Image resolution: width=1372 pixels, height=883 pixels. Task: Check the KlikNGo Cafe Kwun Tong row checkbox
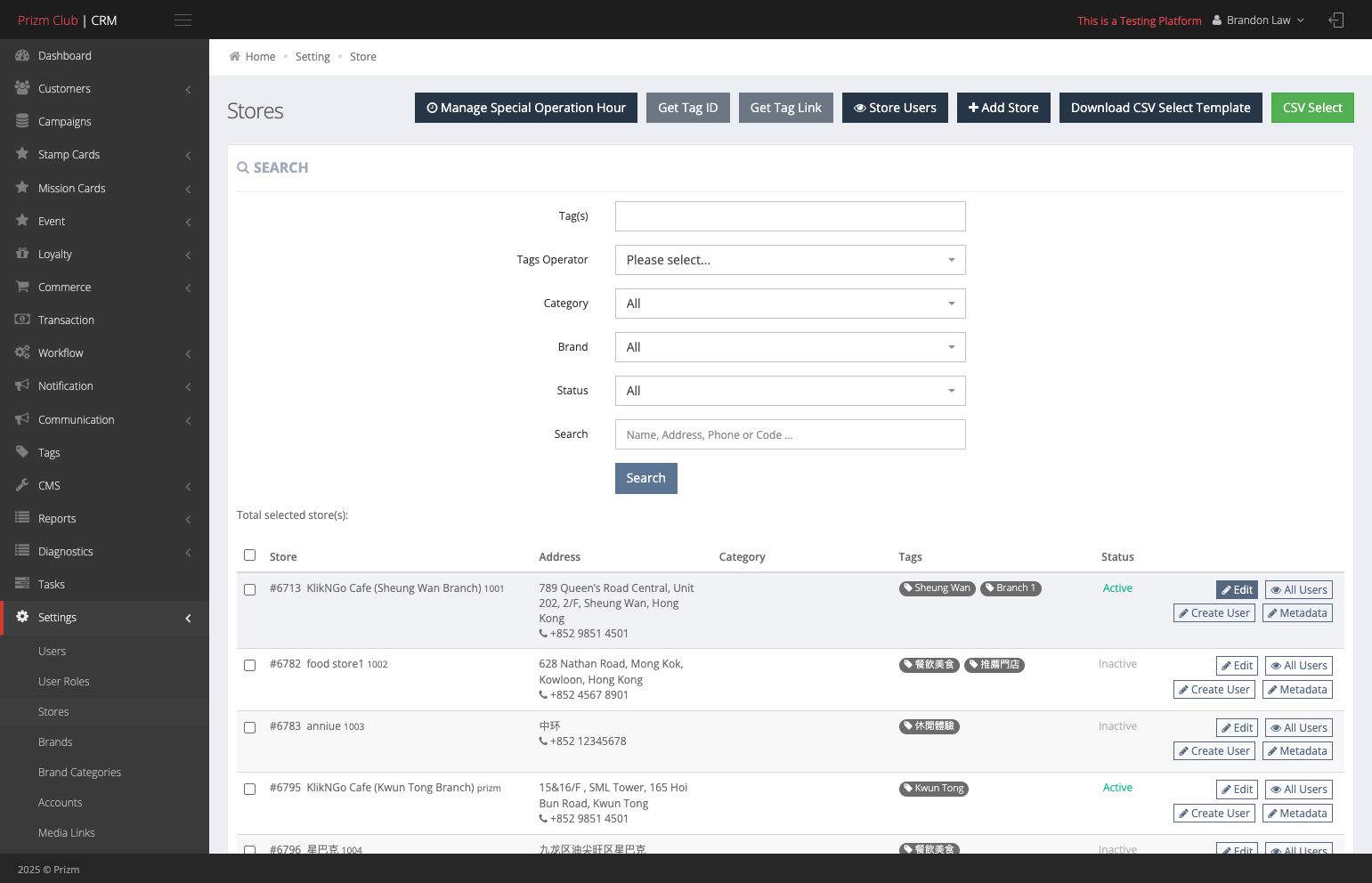[249, 789]
